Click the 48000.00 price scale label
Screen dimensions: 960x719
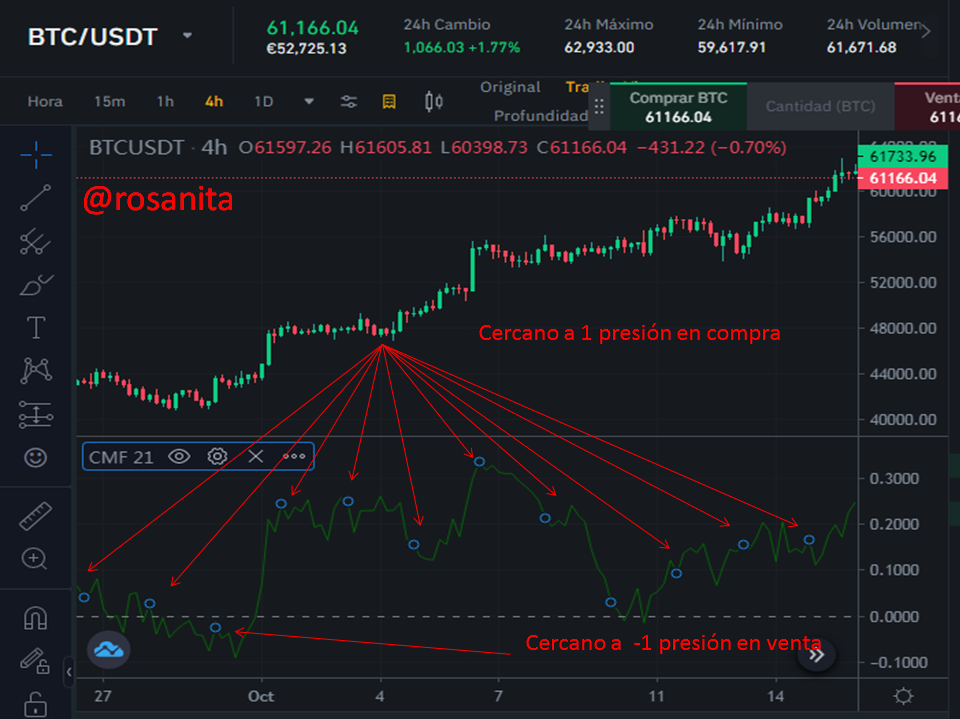903,328
